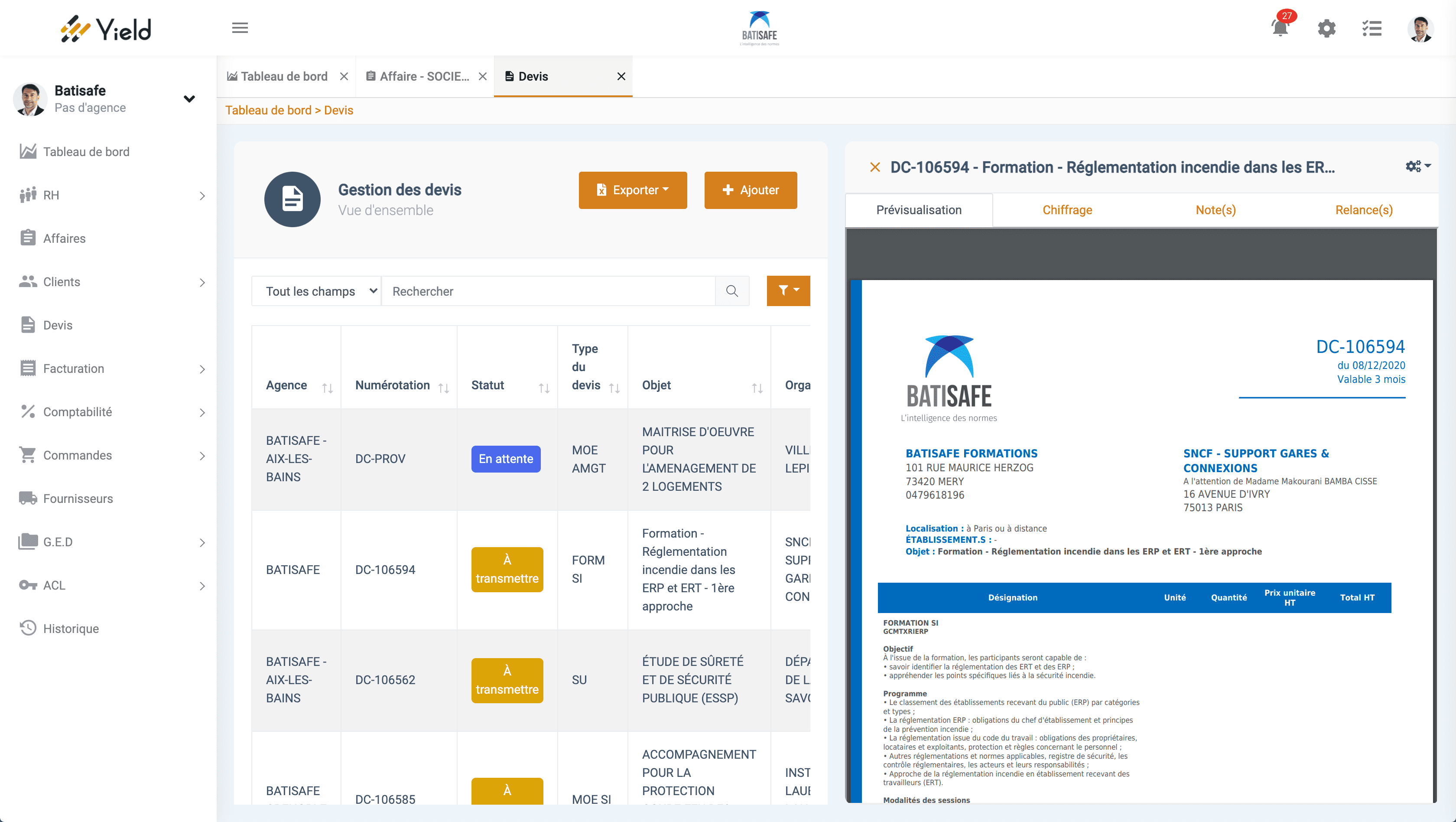1456x822 pixels.
Task: Open the filter funnel dropdown
Action: pos(788,290)
